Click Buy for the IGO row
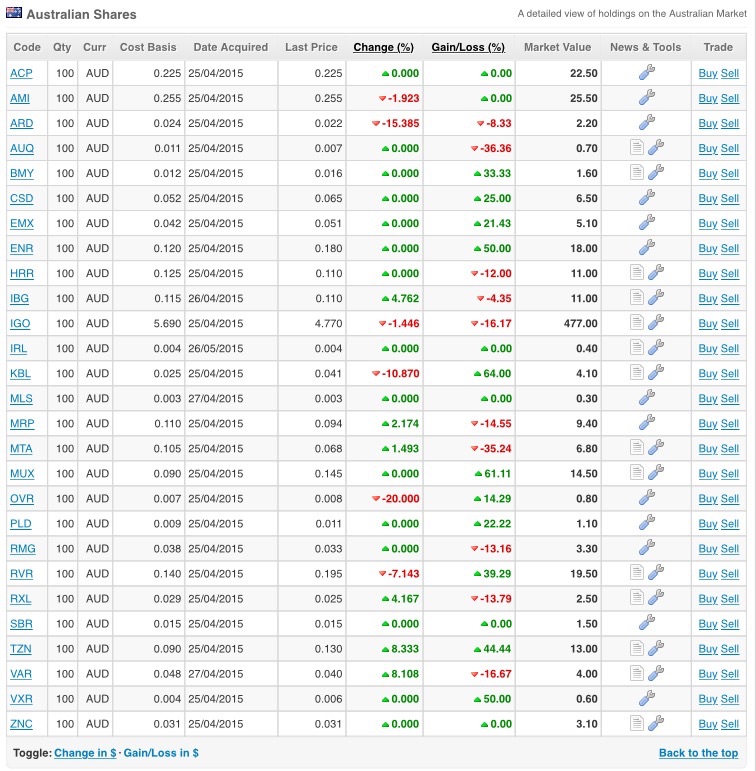 [x=708, y=324]
